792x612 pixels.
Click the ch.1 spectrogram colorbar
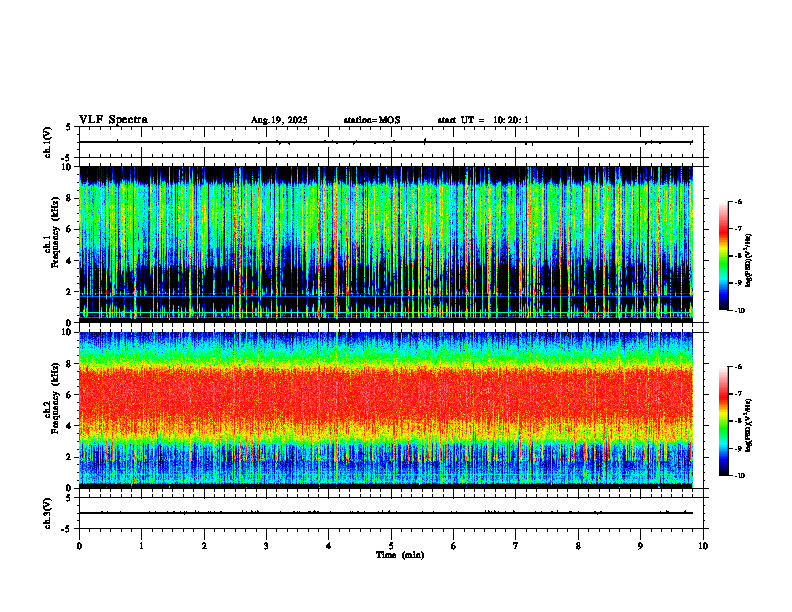click(x=724, y=256)
